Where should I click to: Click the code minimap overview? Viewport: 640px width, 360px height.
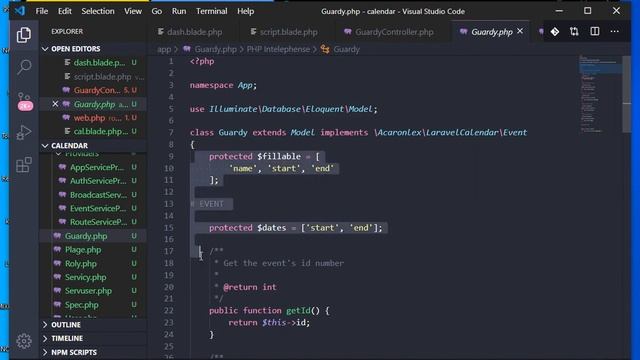click(x=600, y=94)
